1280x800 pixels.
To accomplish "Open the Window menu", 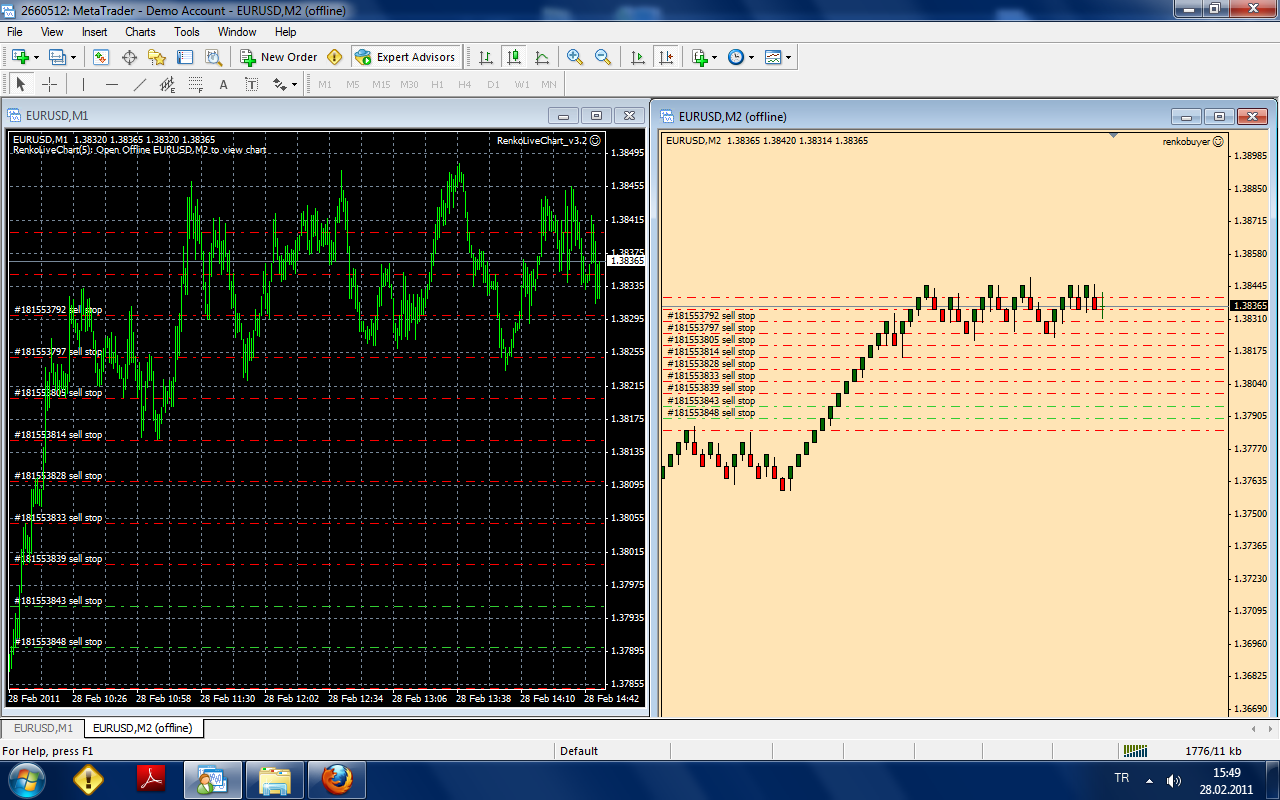I will pos(237,32).
